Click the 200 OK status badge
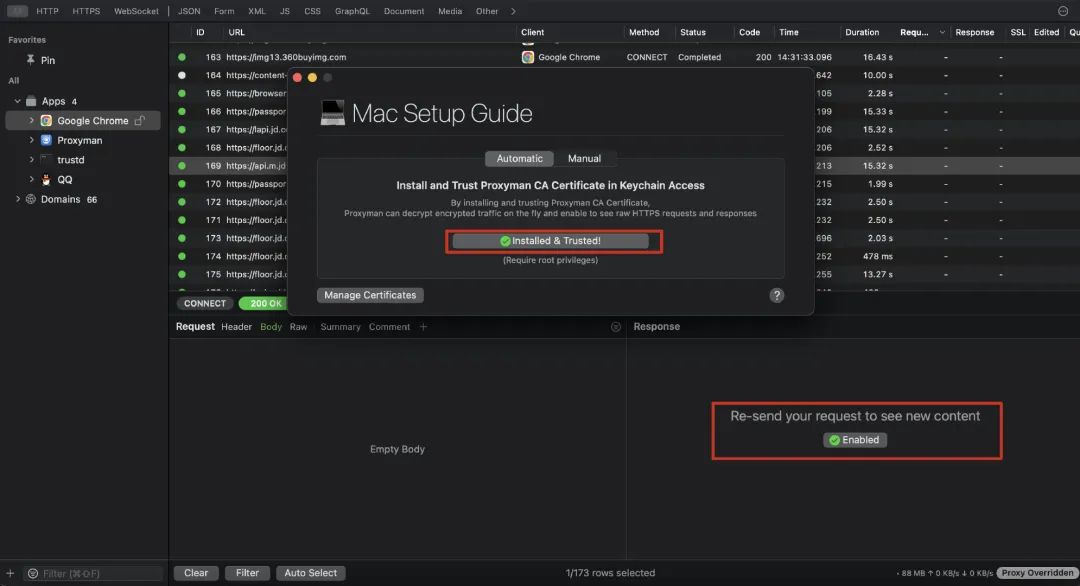The width and height of the screenshot is (1080, 586). coord(262,304)
